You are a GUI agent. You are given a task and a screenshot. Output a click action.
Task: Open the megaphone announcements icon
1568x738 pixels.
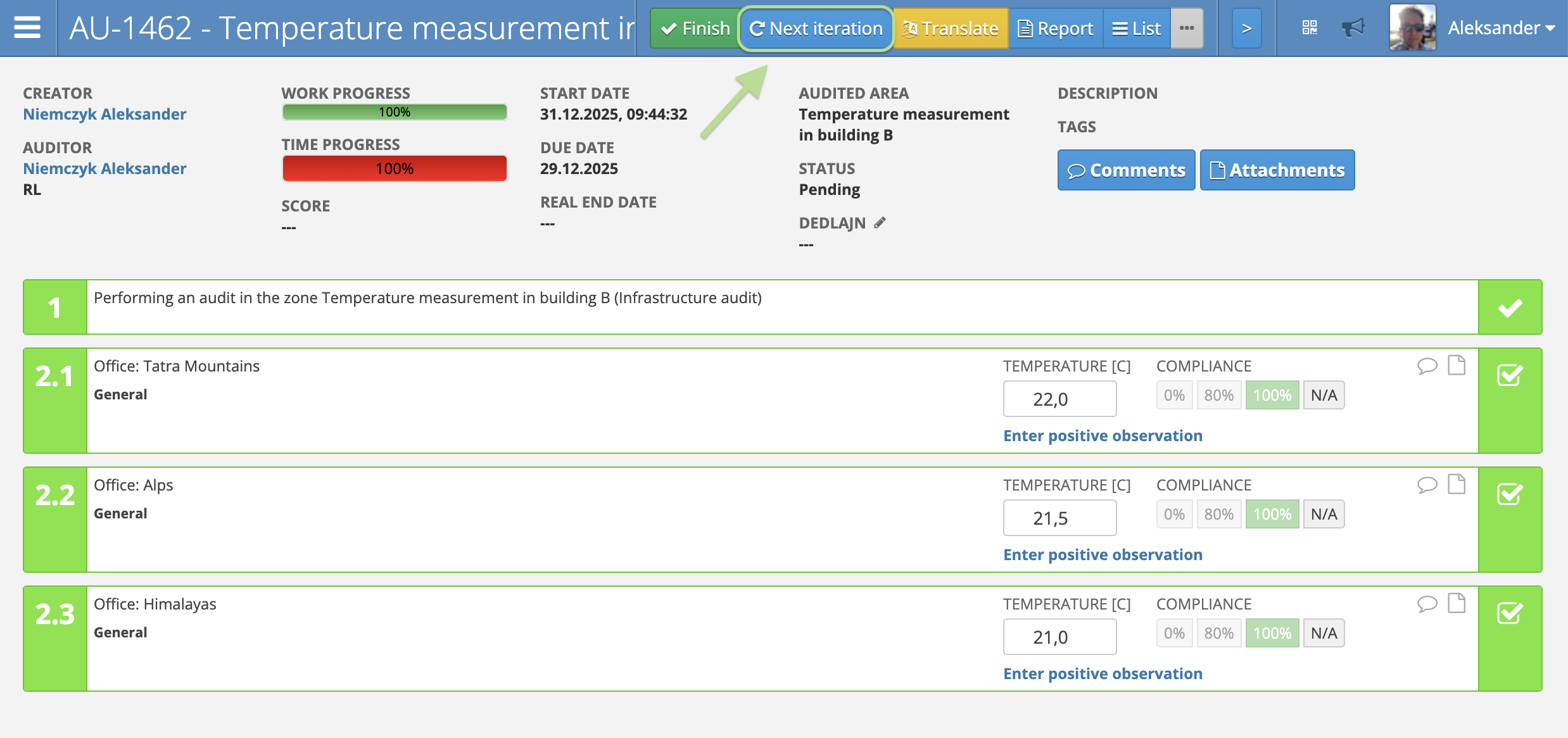click(x=1353, y=28)
